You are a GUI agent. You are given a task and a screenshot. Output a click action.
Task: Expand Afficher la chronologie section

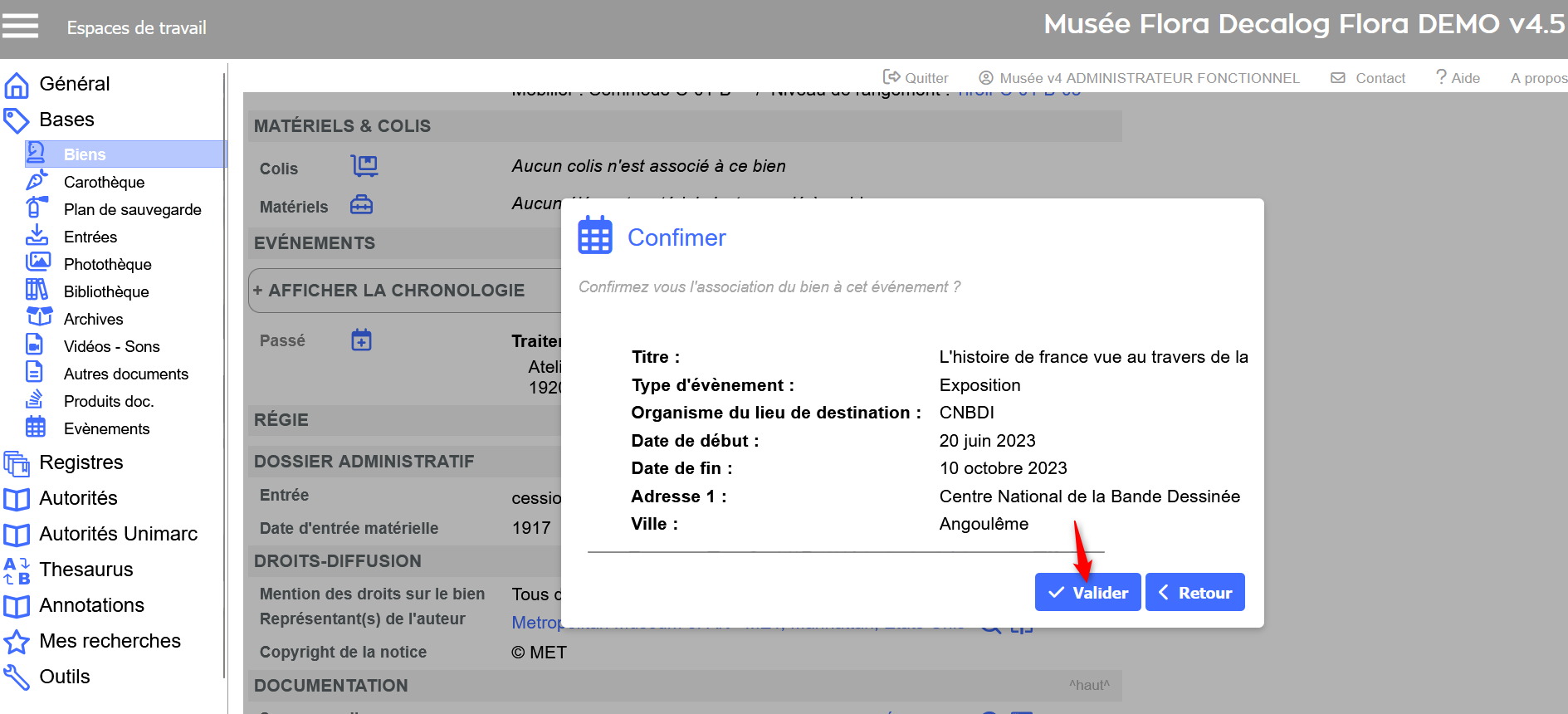pos(388,291)
